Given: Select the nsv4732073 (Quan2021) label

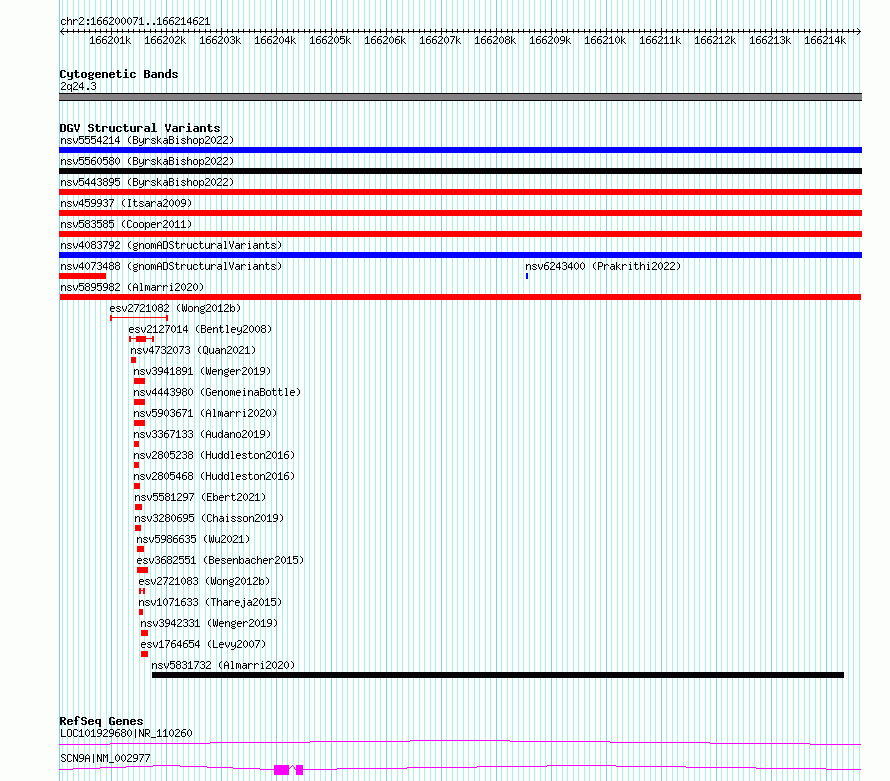Looking at the screenshot, I should pyautogui.click(x=193, y=350).
